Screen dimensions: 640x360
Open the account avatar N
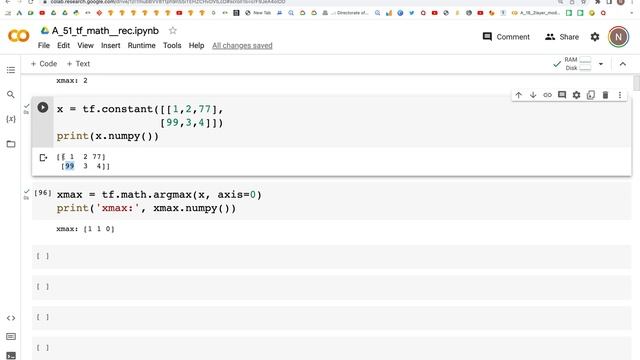[x=618, y=37]
